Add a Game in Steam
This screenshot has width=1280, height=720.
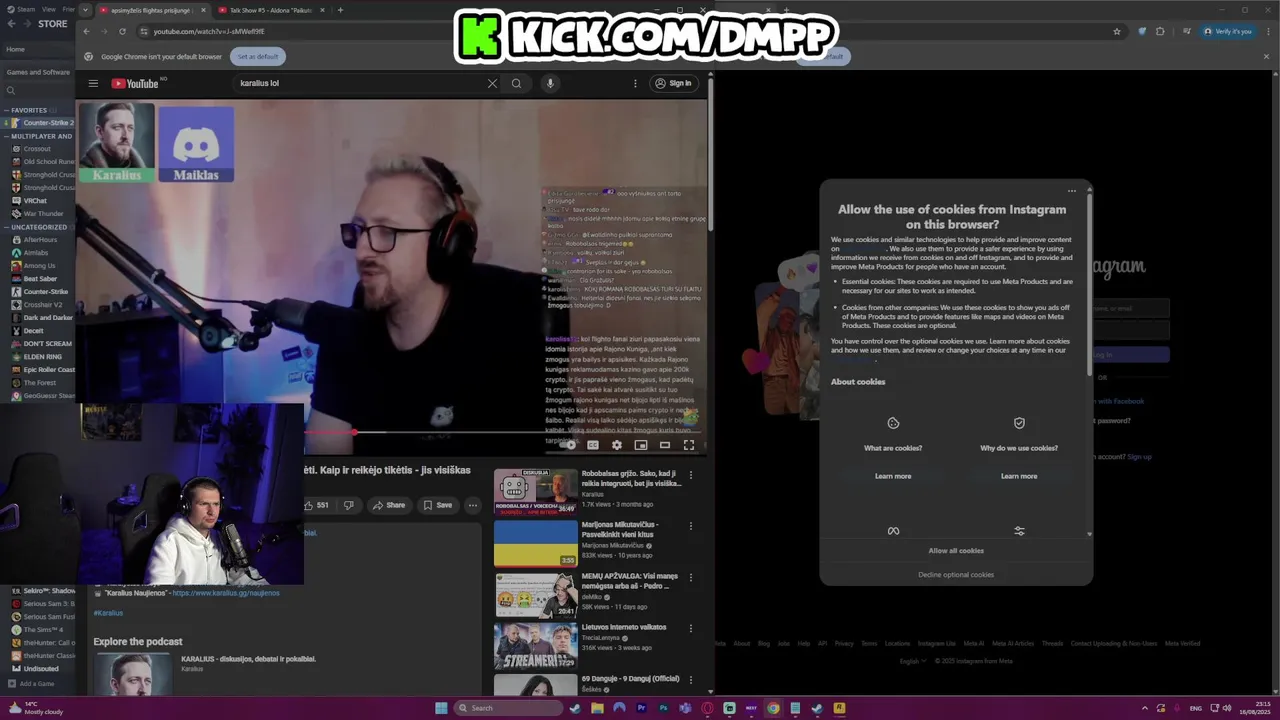[x=31, y=684]
